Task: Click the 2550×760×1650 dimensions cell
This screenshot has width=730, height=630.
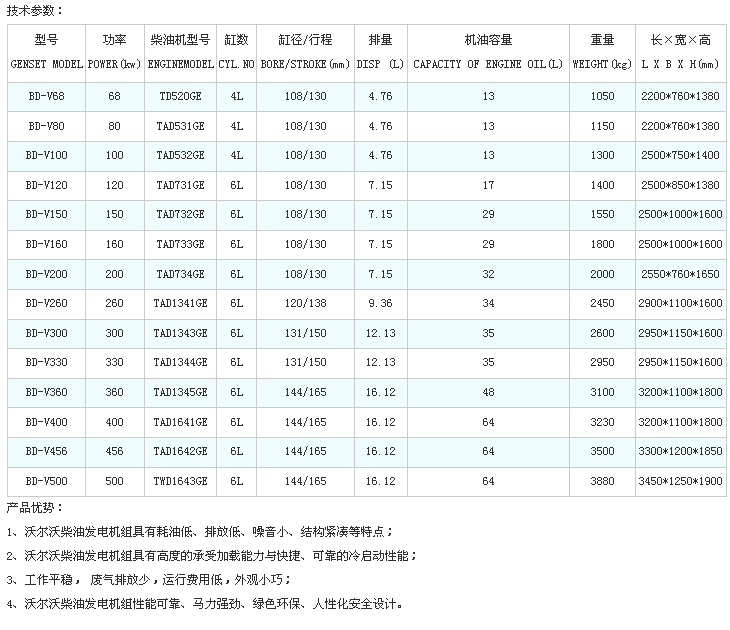Action: pyautogui.click(x=680, y=274)
